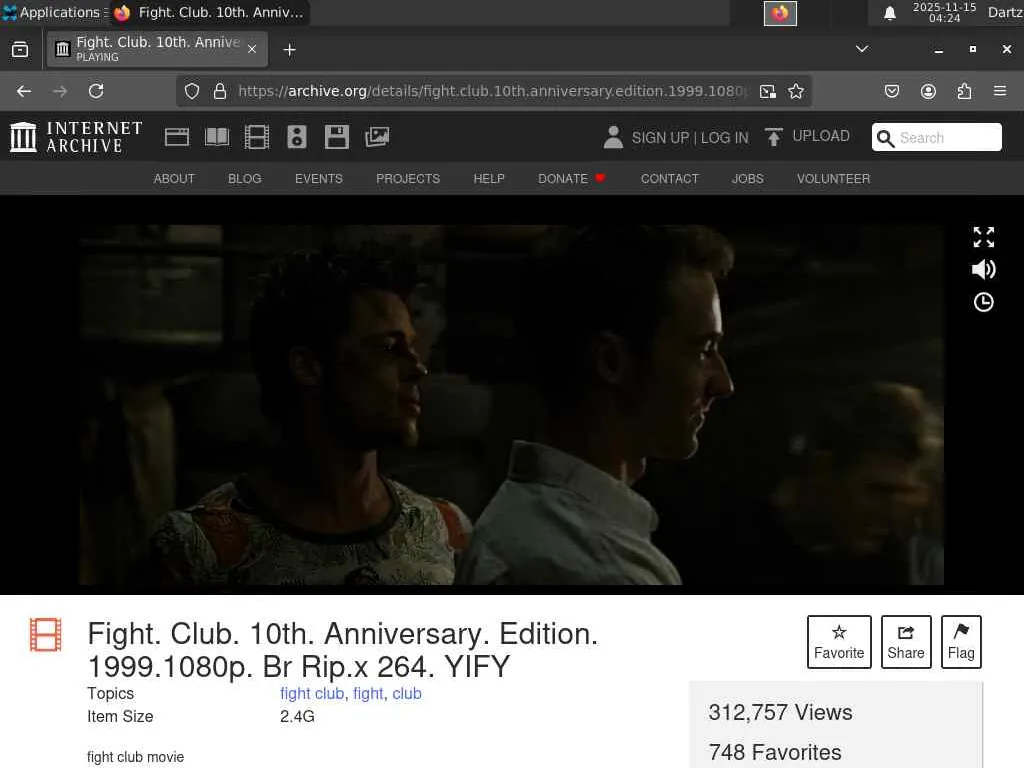Click the Firefox taskbar window button

click(x=210, y=12)
